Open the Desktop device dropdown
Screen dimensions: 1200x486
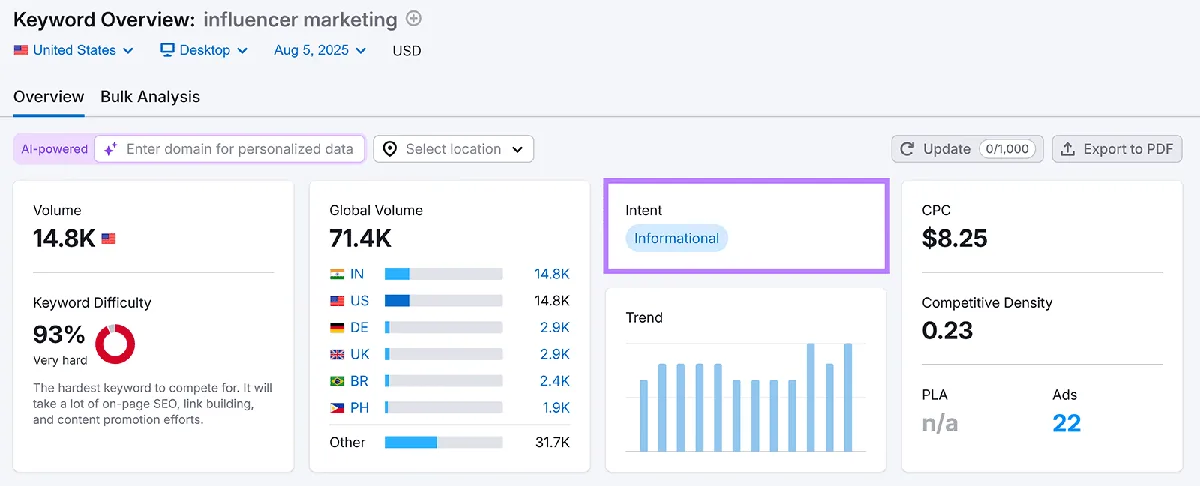(204, 50)
